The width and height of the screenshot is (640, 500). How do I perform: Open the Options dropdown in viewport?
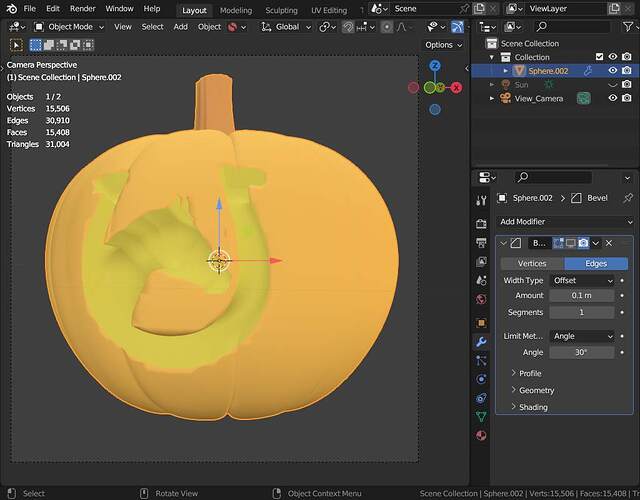pos(444,45)
